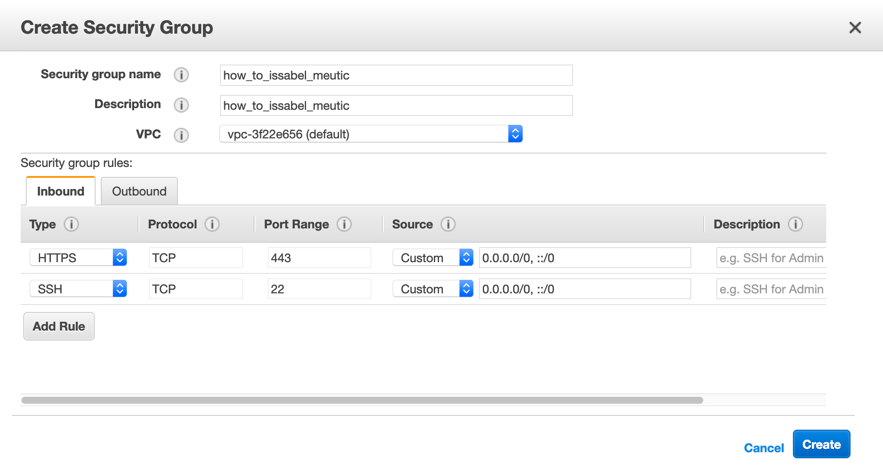Open the VPC dropdown selector
Screen dimensions: 883x474
(370, 134)
